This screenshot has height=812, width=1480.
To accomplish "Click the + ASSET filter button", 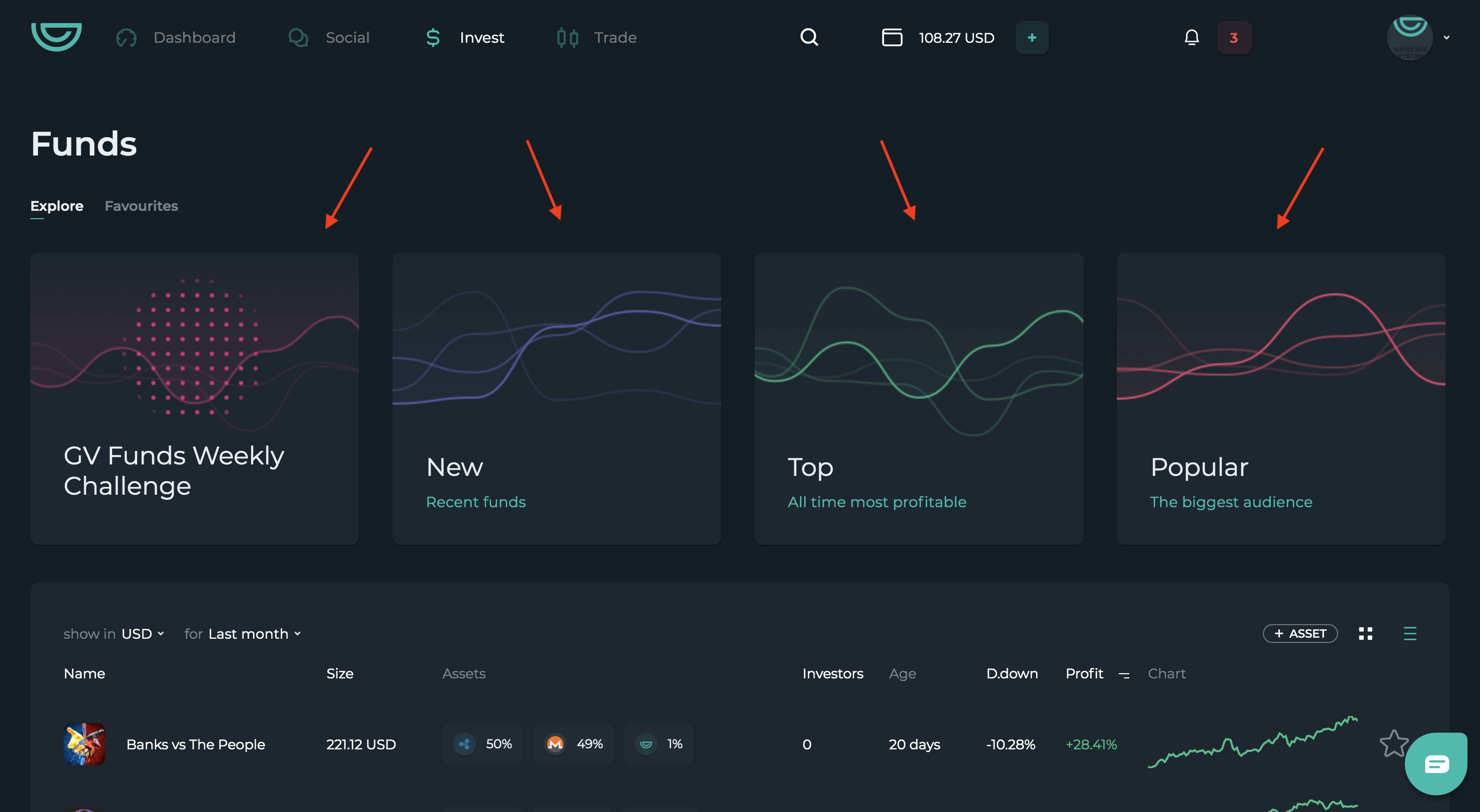I will click(1299, 634).
